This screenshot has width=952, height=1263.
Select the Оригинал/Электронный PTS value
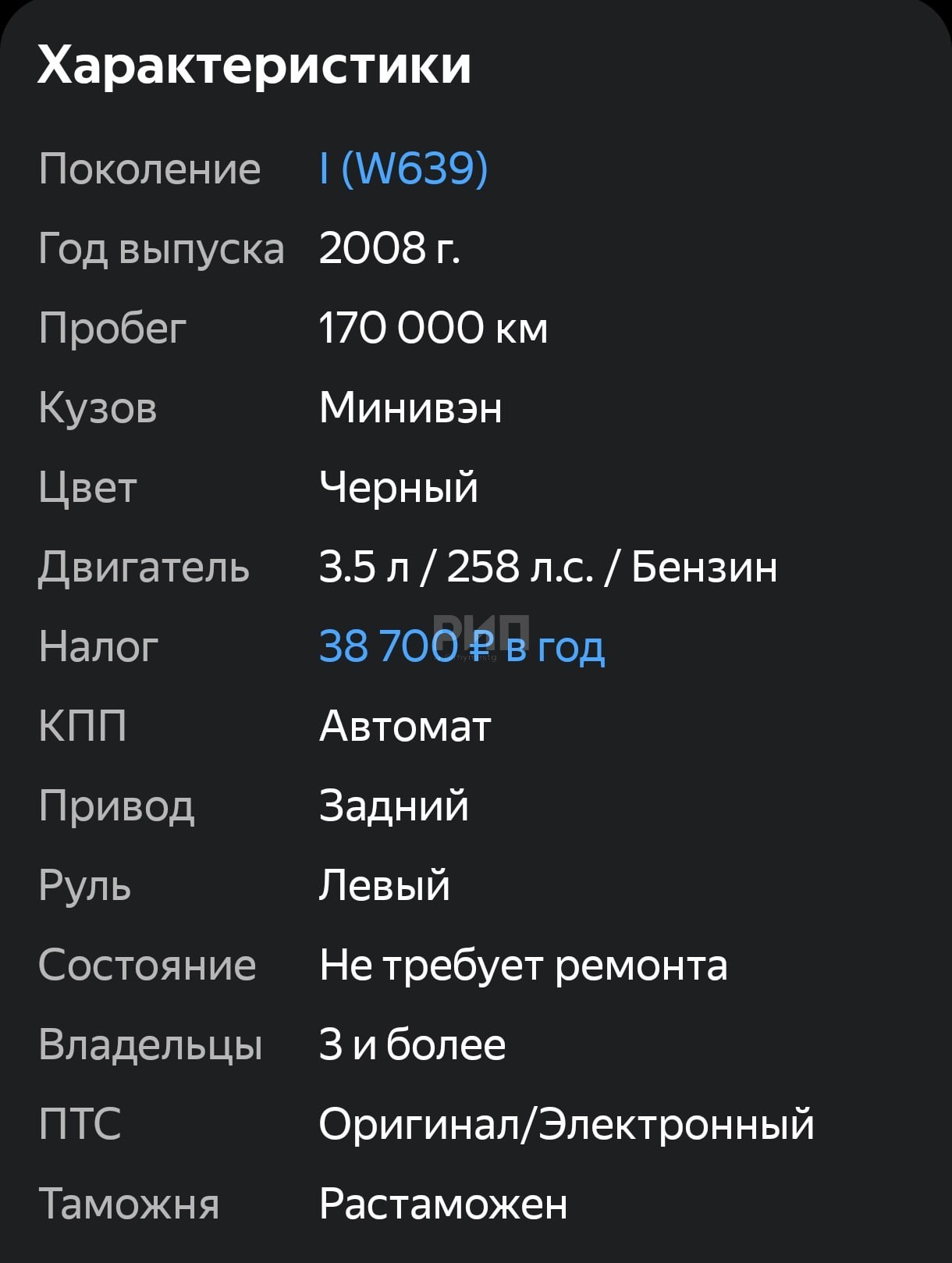tap(567, 1125)
